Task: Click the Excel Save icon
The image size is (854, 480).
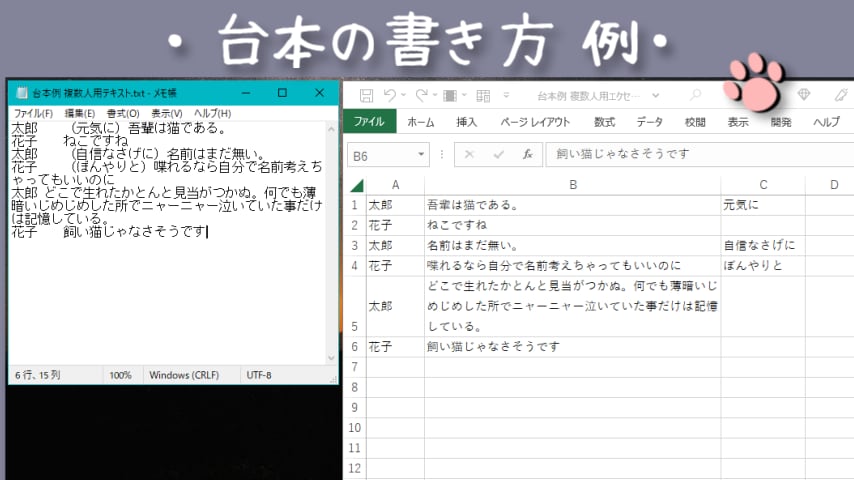Action: 367,96
